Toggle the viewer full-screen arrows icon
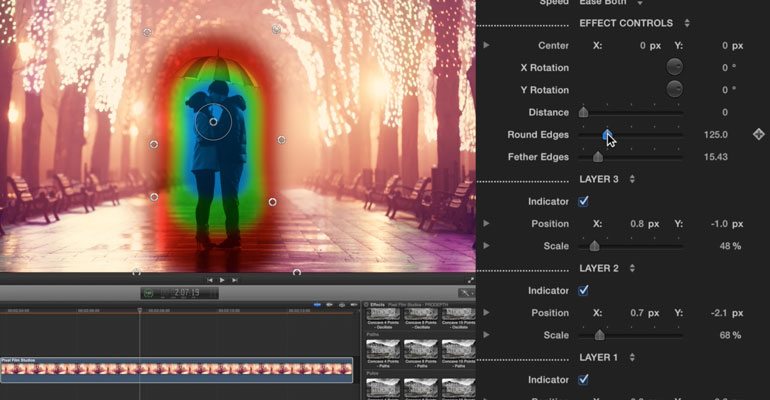Viewport: 770px width, 400px height. [470, 280]
